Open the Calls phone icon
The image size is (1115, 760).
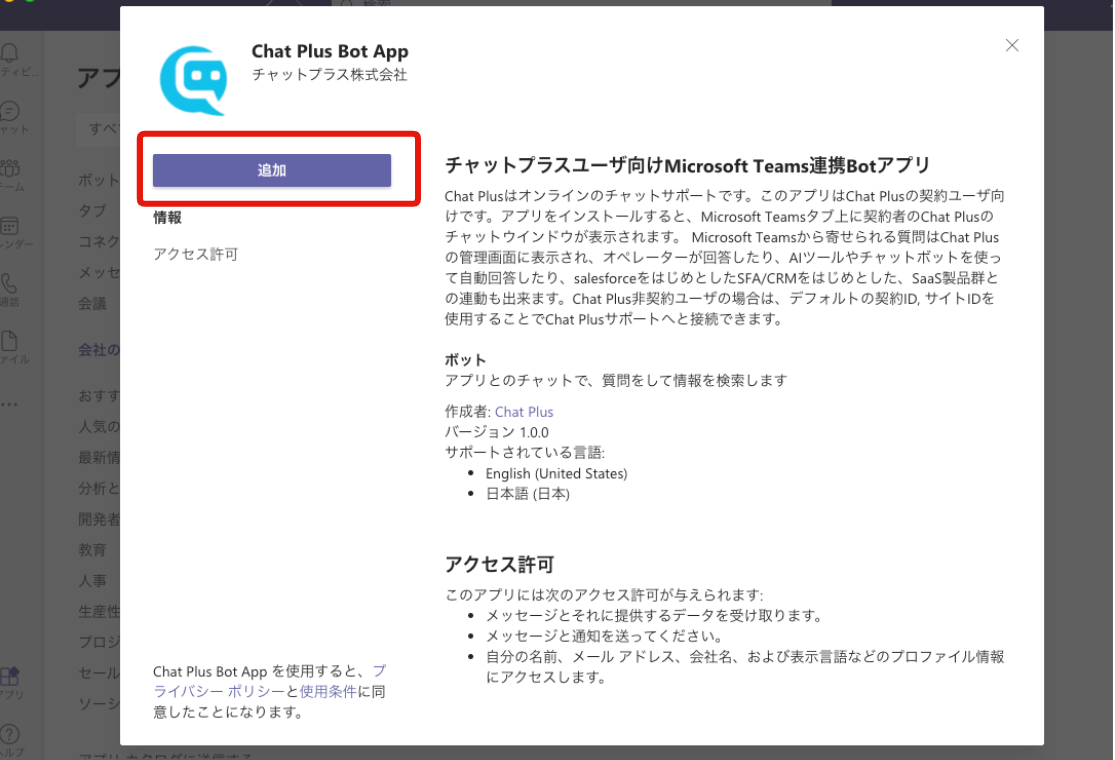click(10, 285)
